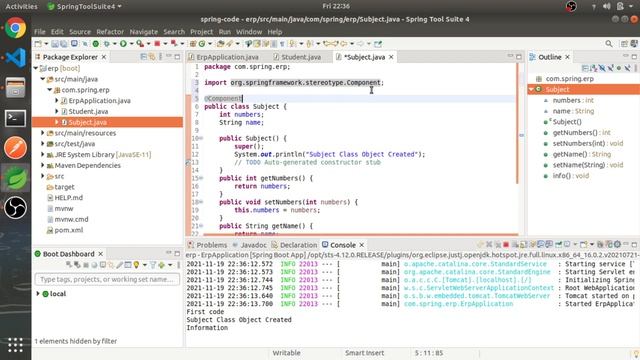The image size is (640, 360).
Task: Toggle Hide Fields in Outline toolbar
Action: click(602, 68)
